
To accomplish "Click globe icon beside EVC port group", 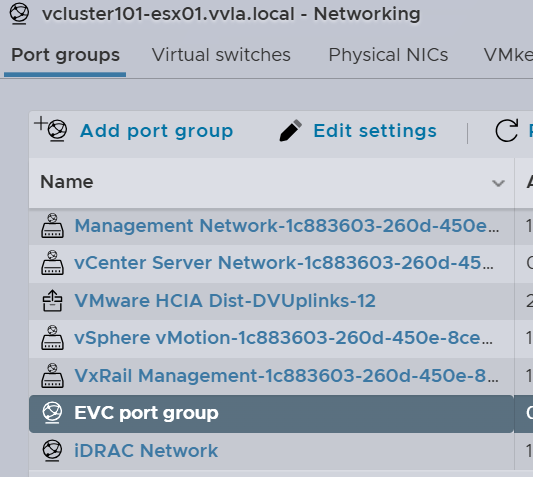I will tap(52, 413).
